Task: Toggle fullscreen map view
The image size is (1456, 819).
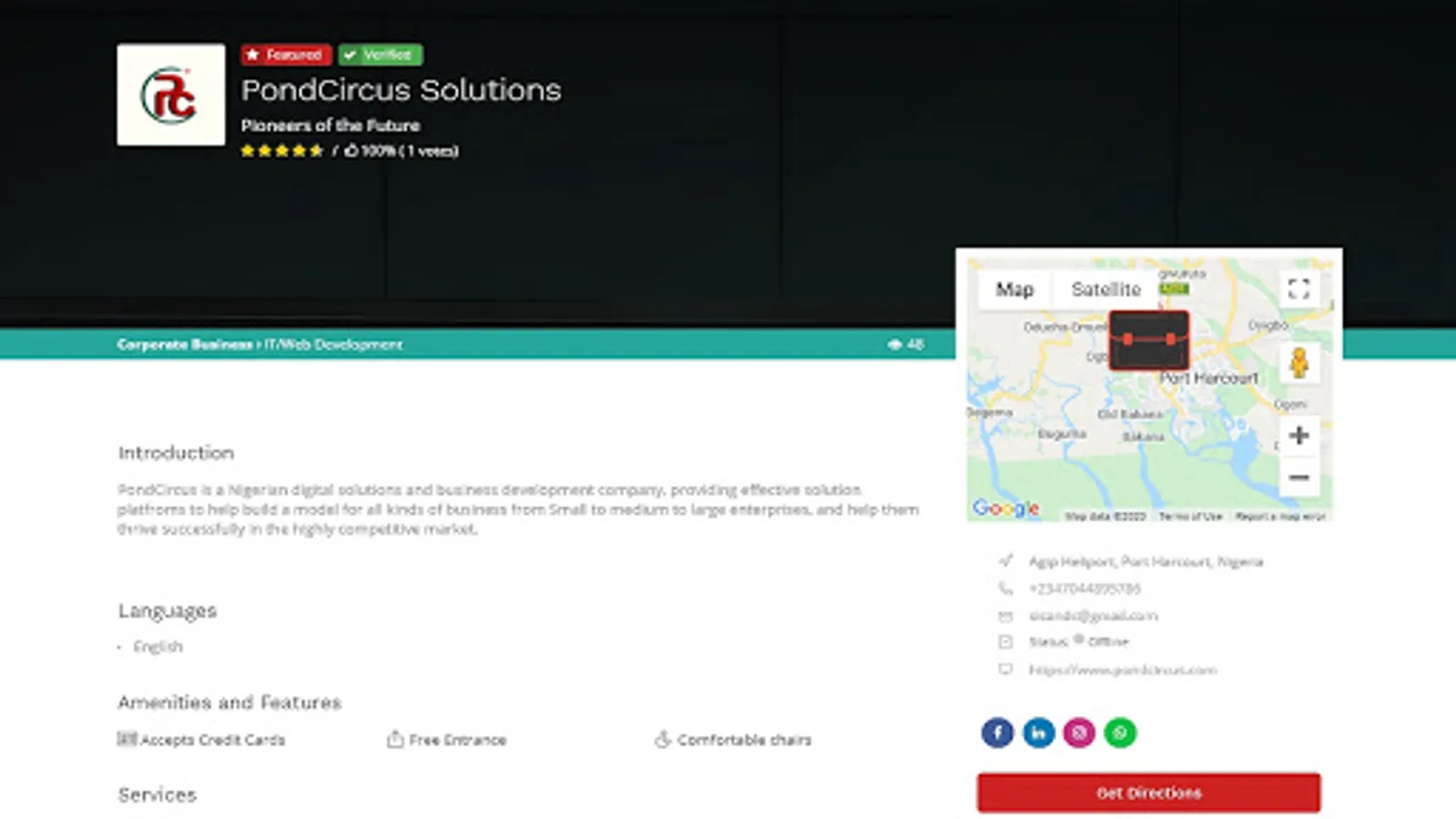Action: pyautogui.click(x=1299, y=289)
